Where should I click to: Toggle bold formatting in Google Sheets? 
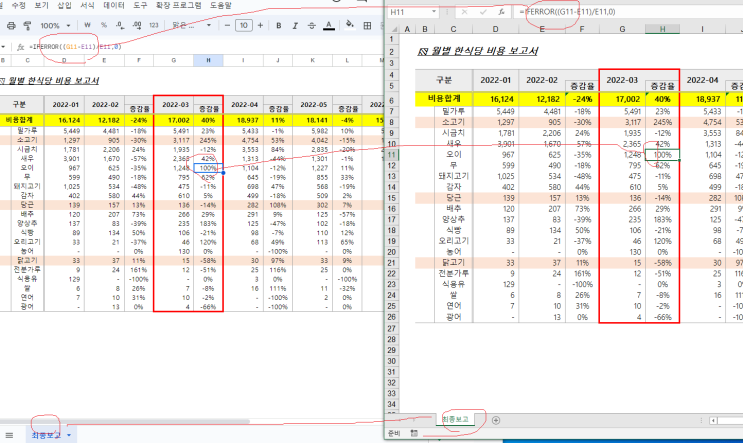[279, 26]
